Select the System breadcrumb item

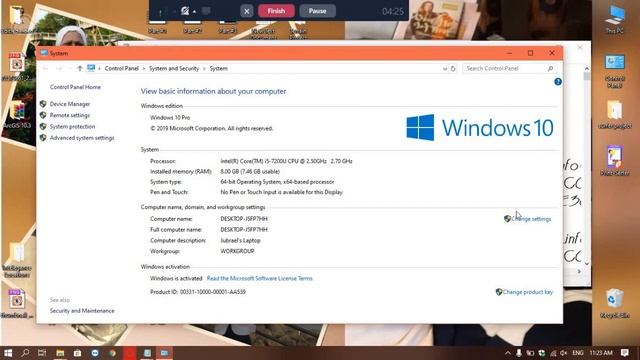[219, 69]
